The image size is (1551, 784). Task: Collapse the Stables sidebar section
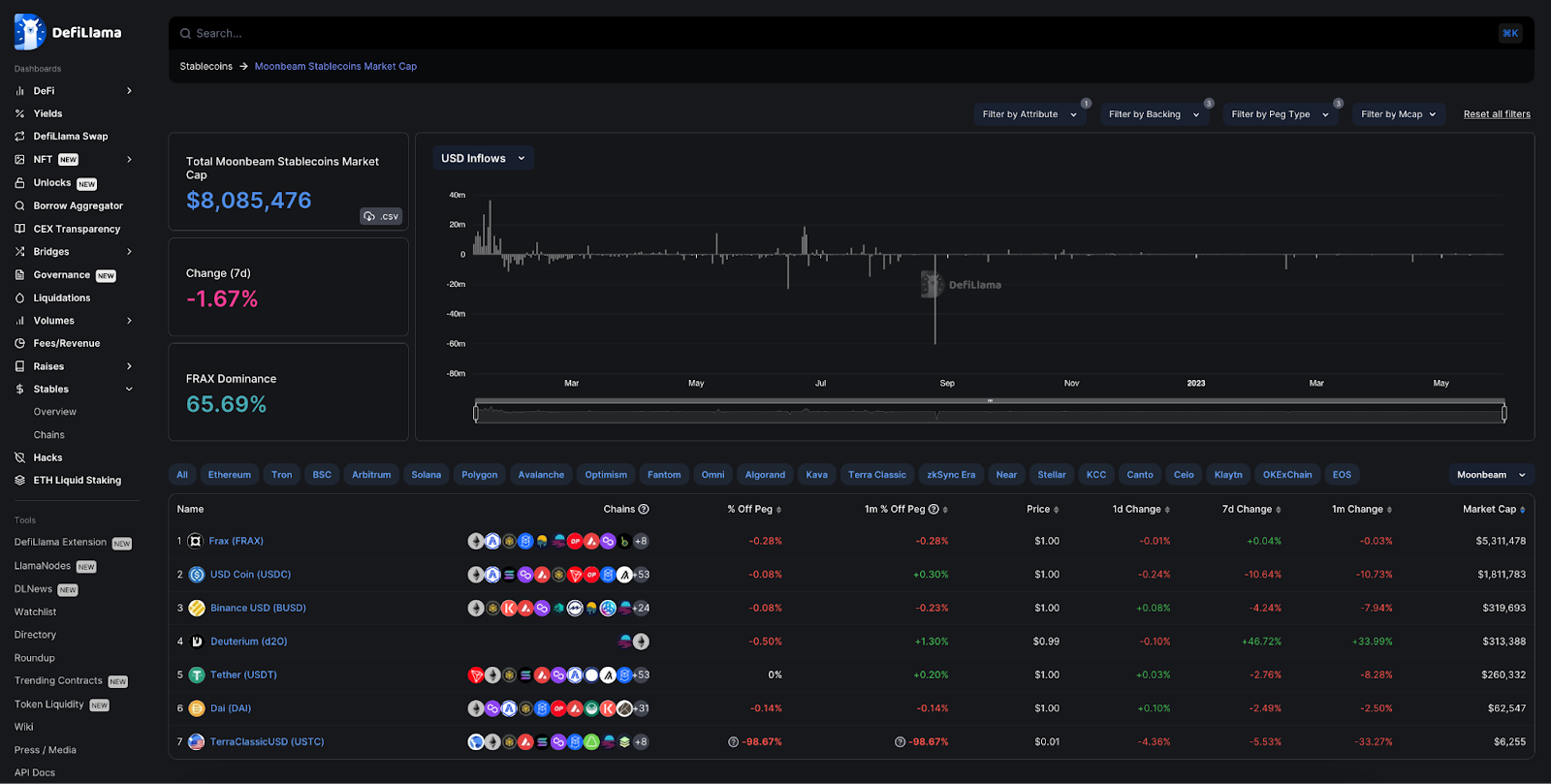click(x=129, y=390)
